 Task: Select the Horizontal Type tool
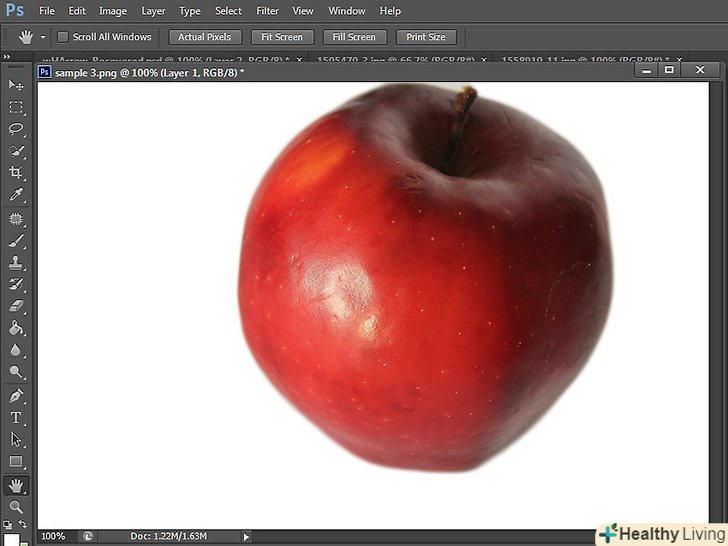coord(16,417)
